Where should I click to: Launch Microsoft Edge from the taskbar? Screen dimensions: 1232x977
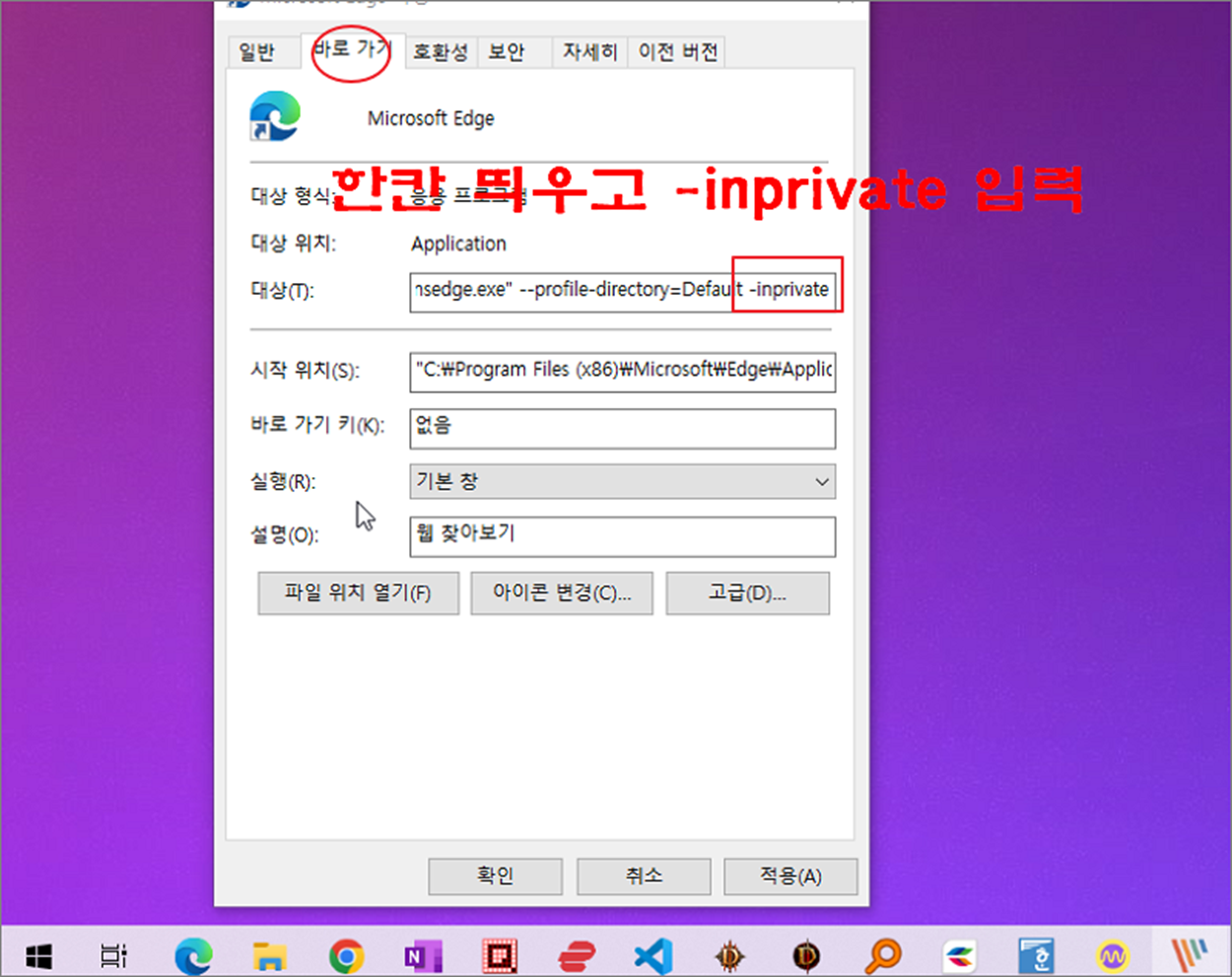pos(193,955)
